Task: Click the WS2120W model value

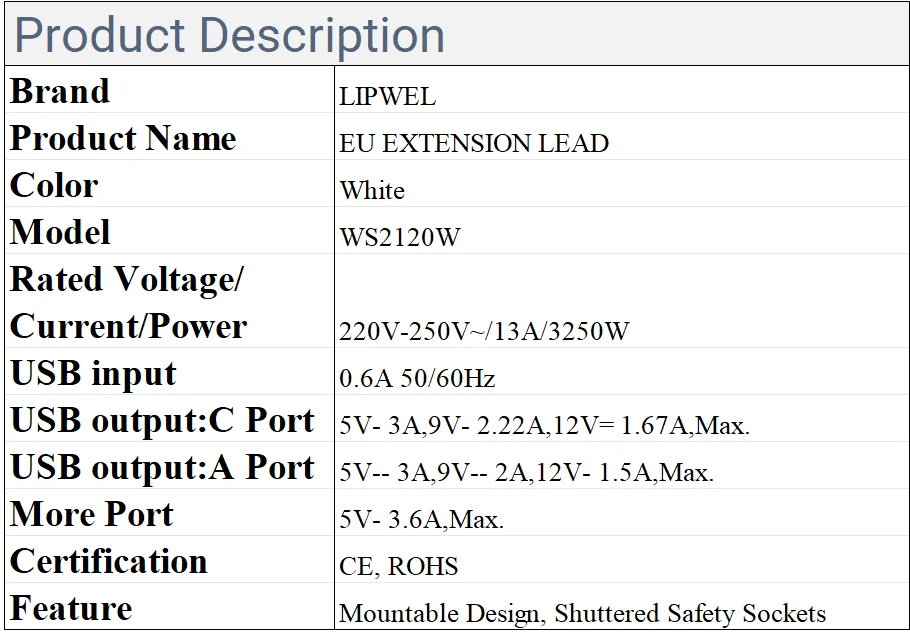Action: 400,238
